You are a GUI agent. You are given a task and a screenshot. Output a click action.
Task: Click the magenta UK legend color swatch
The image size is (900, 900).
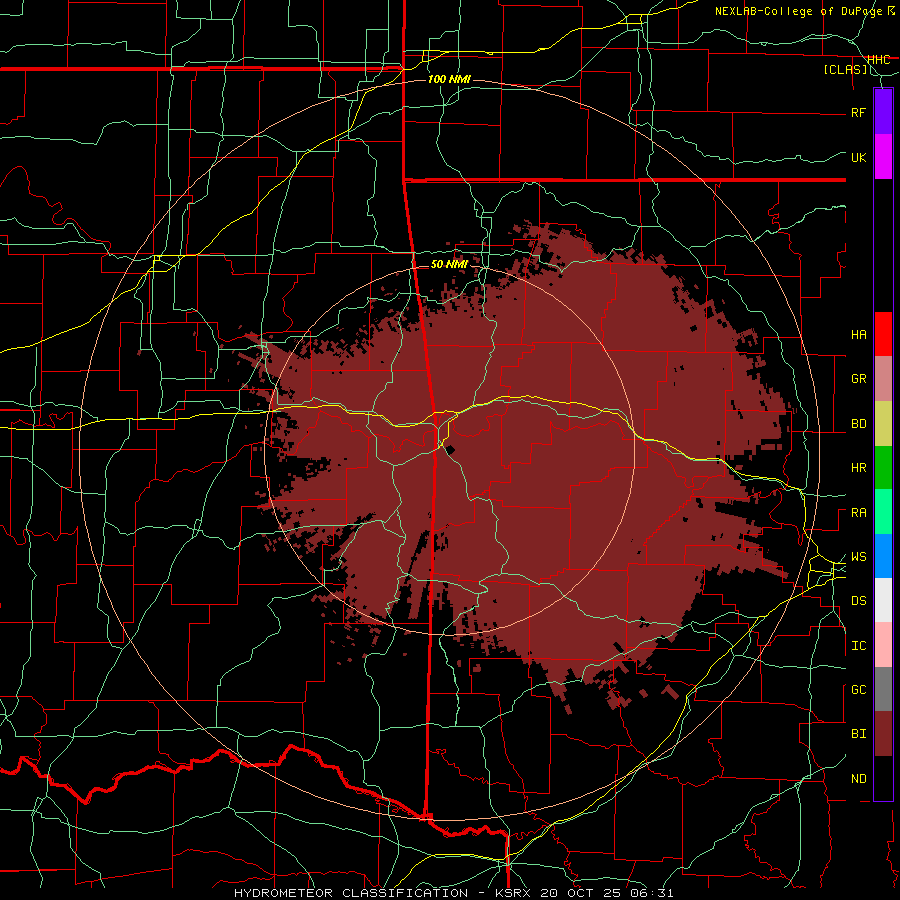pos(883,157)
